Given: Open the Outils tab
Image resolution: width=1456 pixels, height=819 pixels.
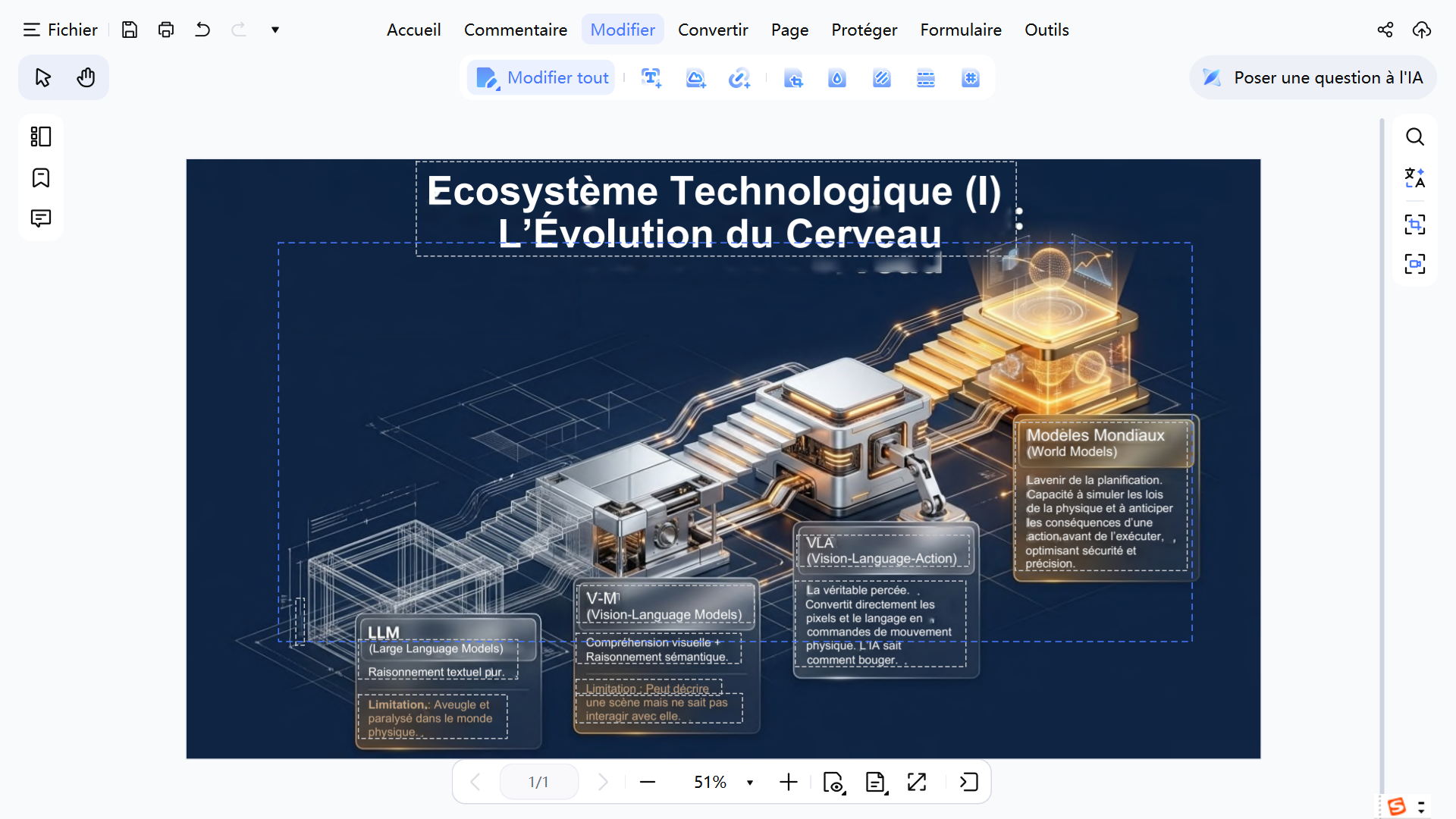Looking at the screenshot, I should (x=1046, y=30).
